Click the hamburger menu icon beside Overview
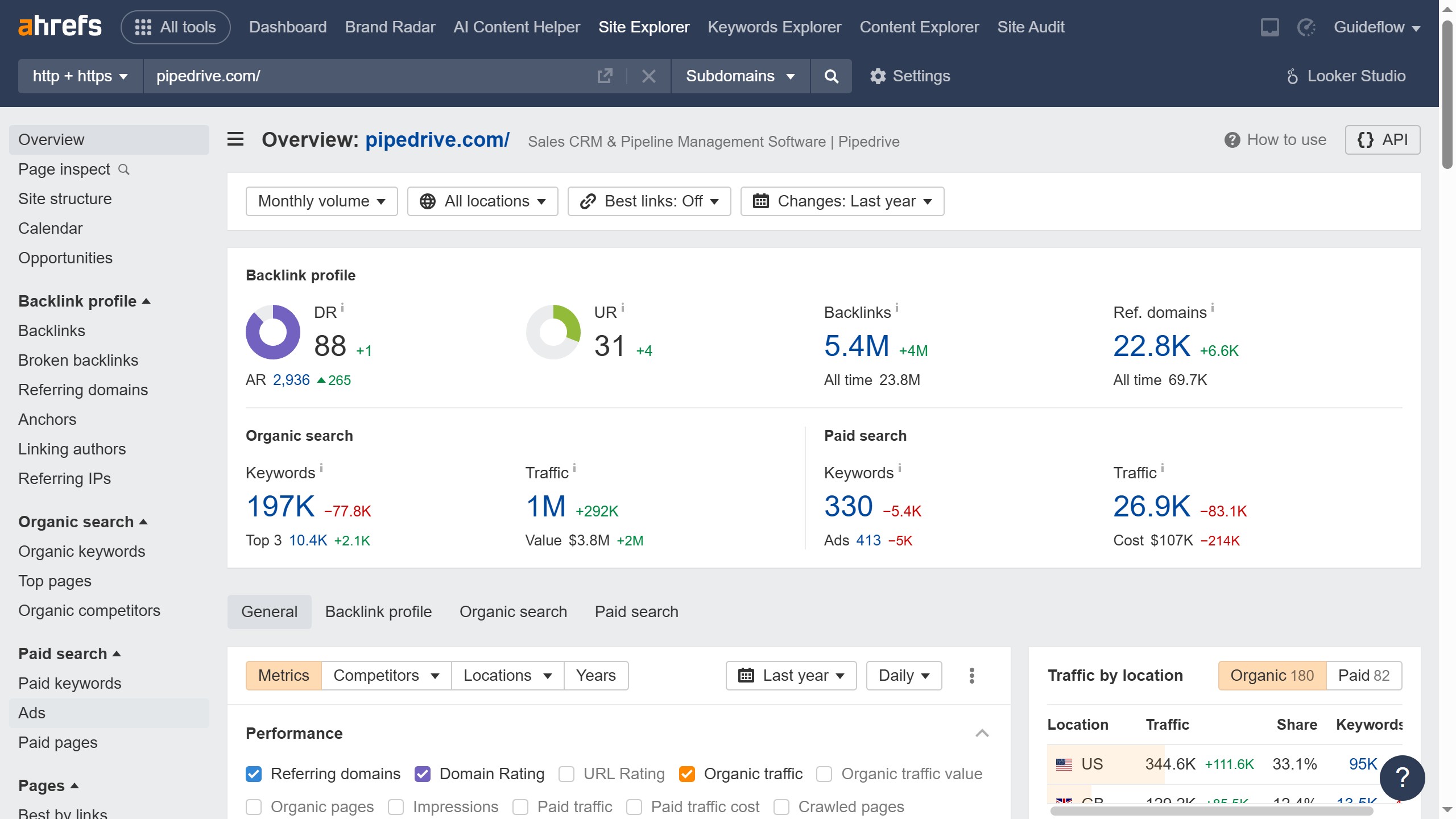Screen dimensions: 1456x819 235,139
